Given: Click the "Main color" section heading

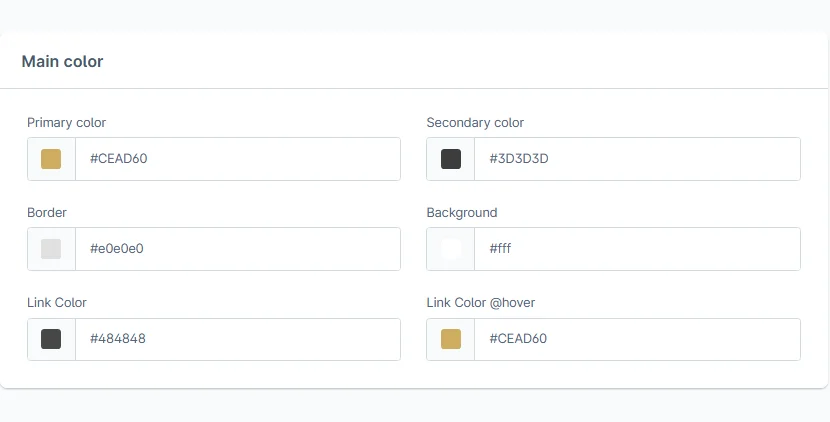Looking at the screenshot, I should pyautogui.click(x=62, y=62).
